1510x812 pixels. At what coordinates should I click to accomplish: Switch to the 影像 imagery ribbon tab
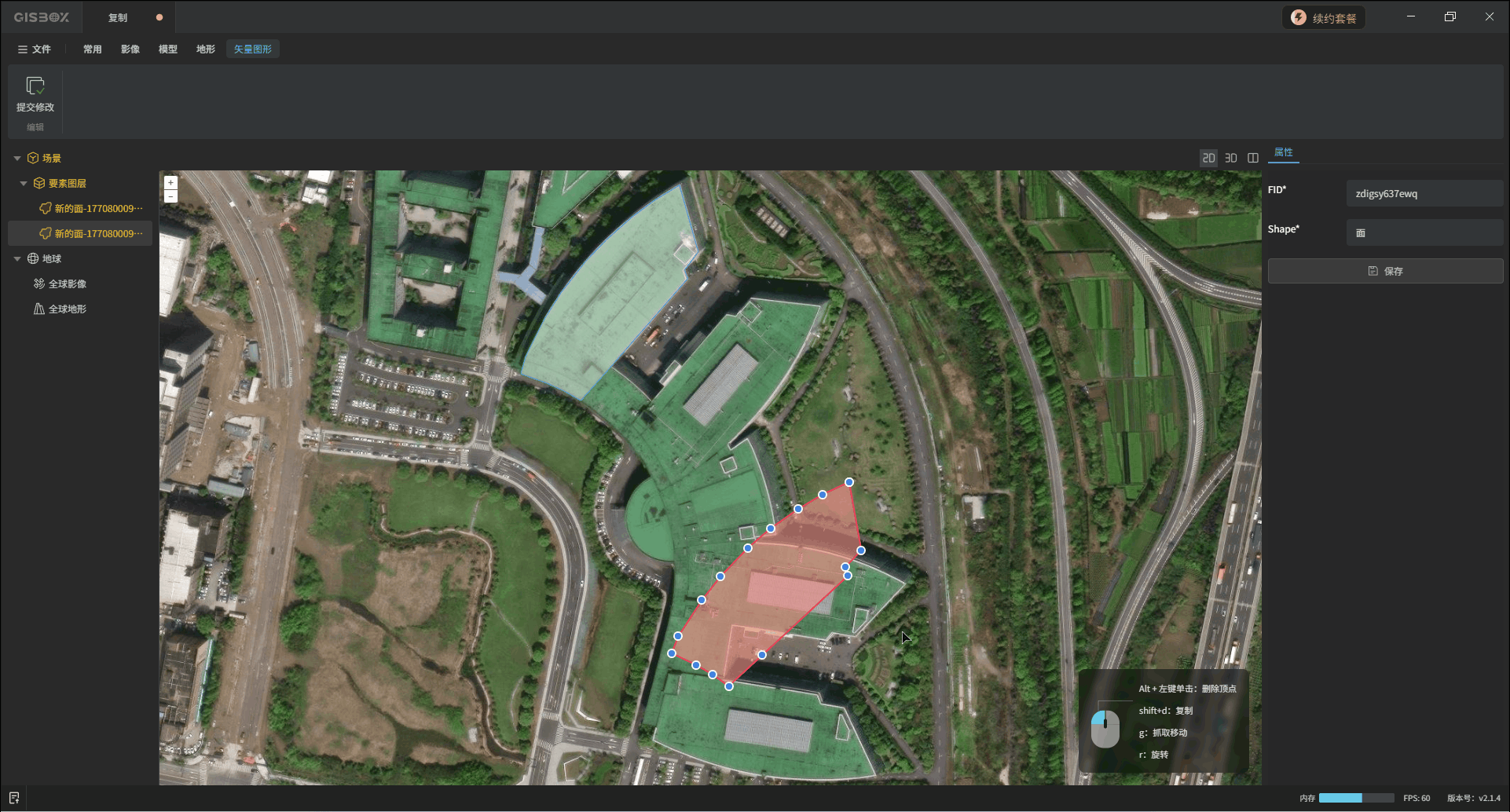(130, 49)
